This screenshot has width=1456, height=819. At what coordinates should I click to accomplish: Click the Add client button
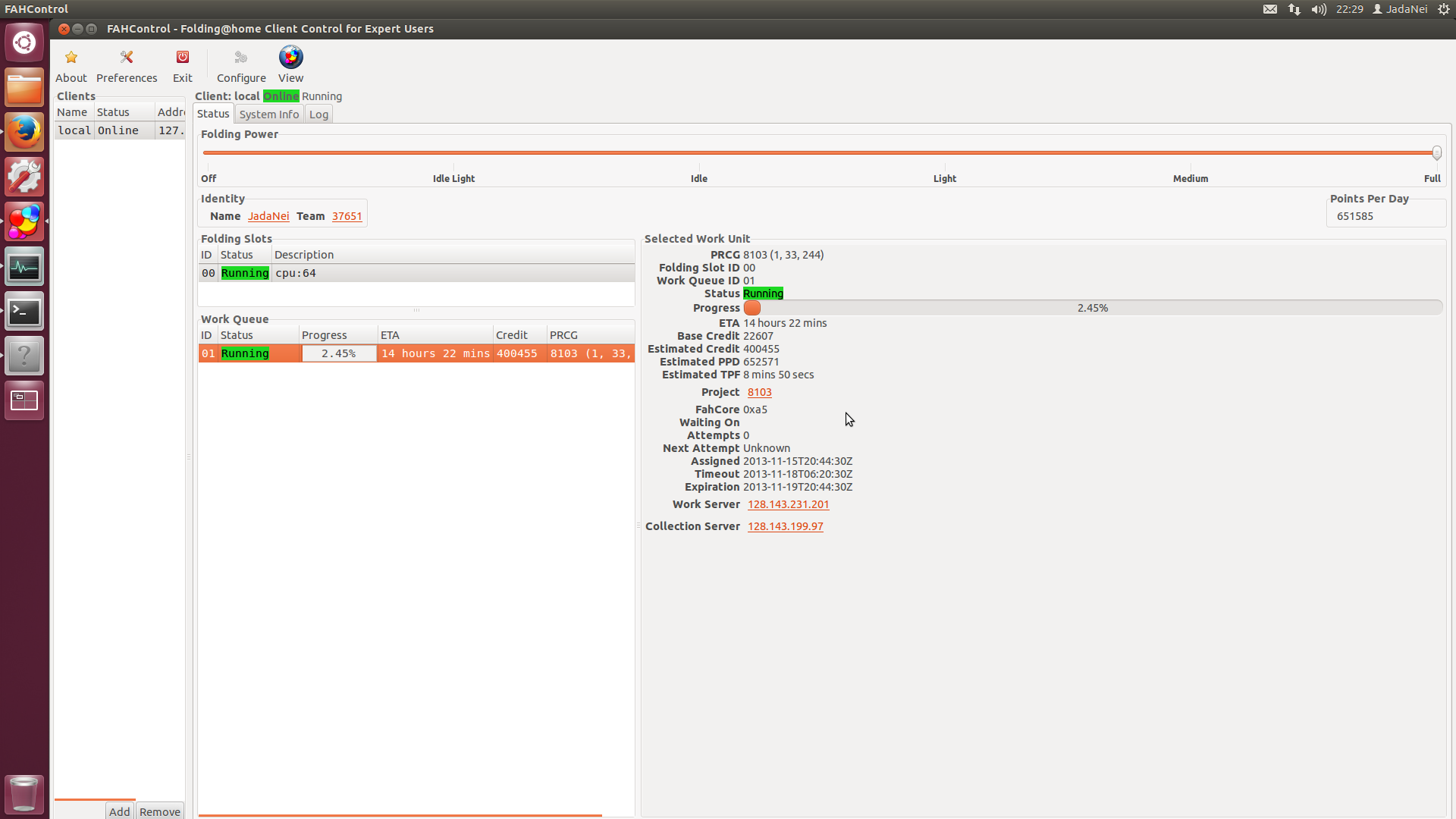(x=120, y=811)
